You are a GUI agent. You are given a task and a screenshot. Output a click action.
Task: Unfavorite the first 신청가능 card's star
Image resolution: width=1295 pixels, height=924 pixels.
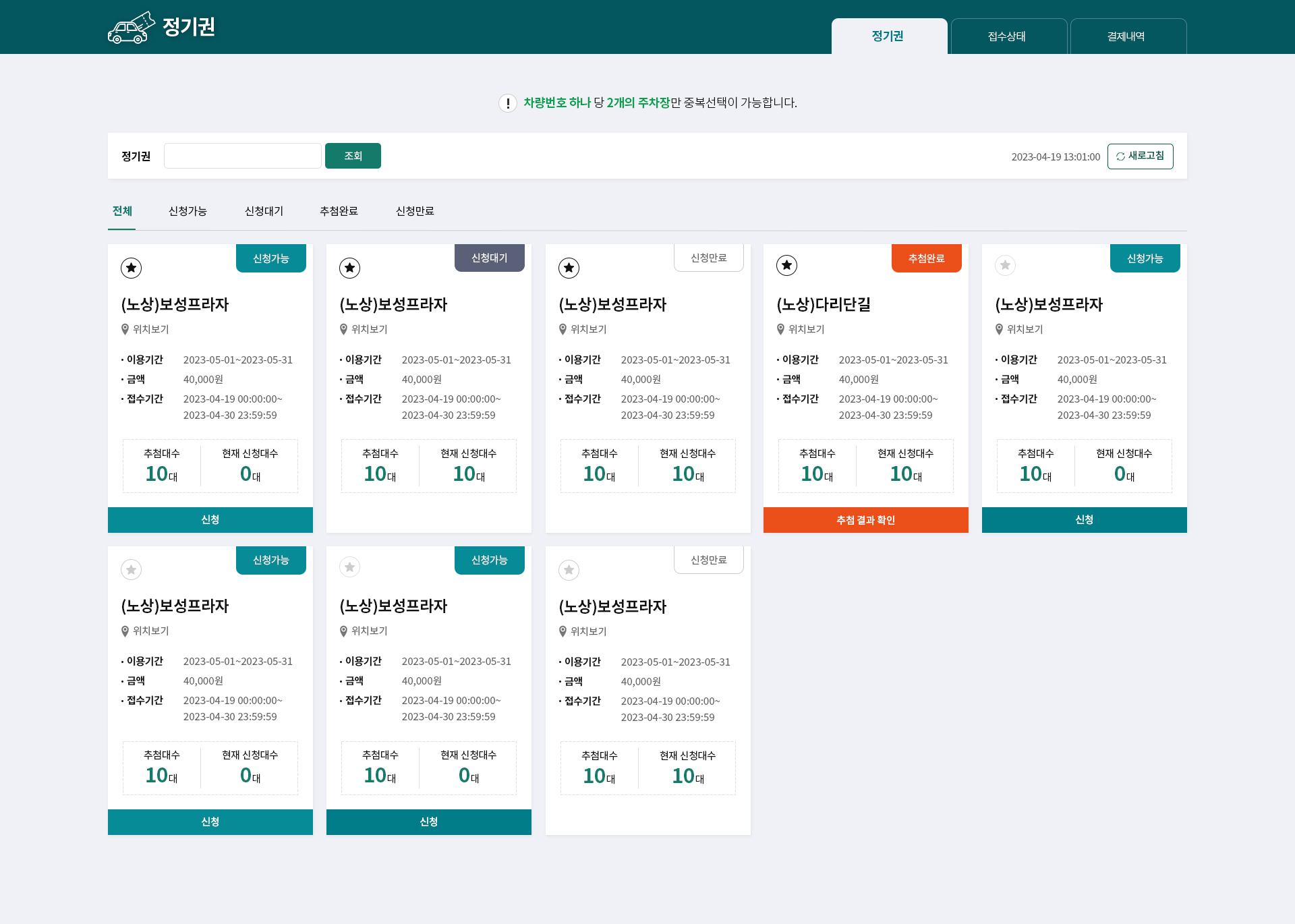click(x=132, y=268)
